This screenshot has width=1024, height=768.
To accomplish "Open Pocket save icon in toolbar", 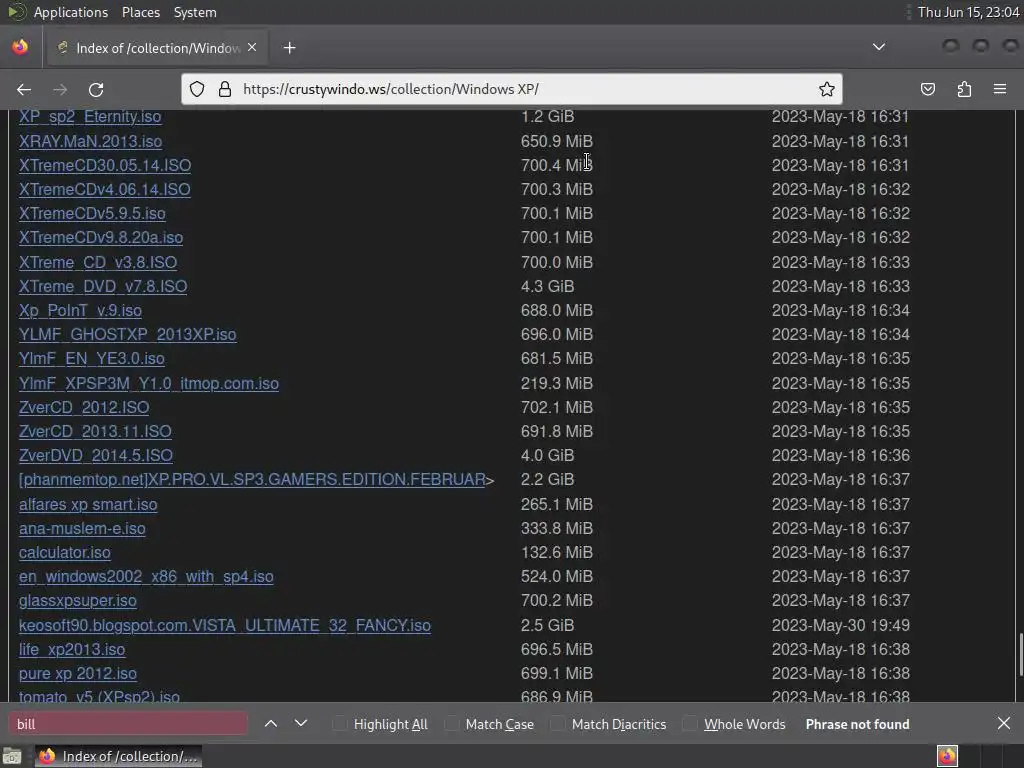I will pyautogui.click(x=928, y=89).
